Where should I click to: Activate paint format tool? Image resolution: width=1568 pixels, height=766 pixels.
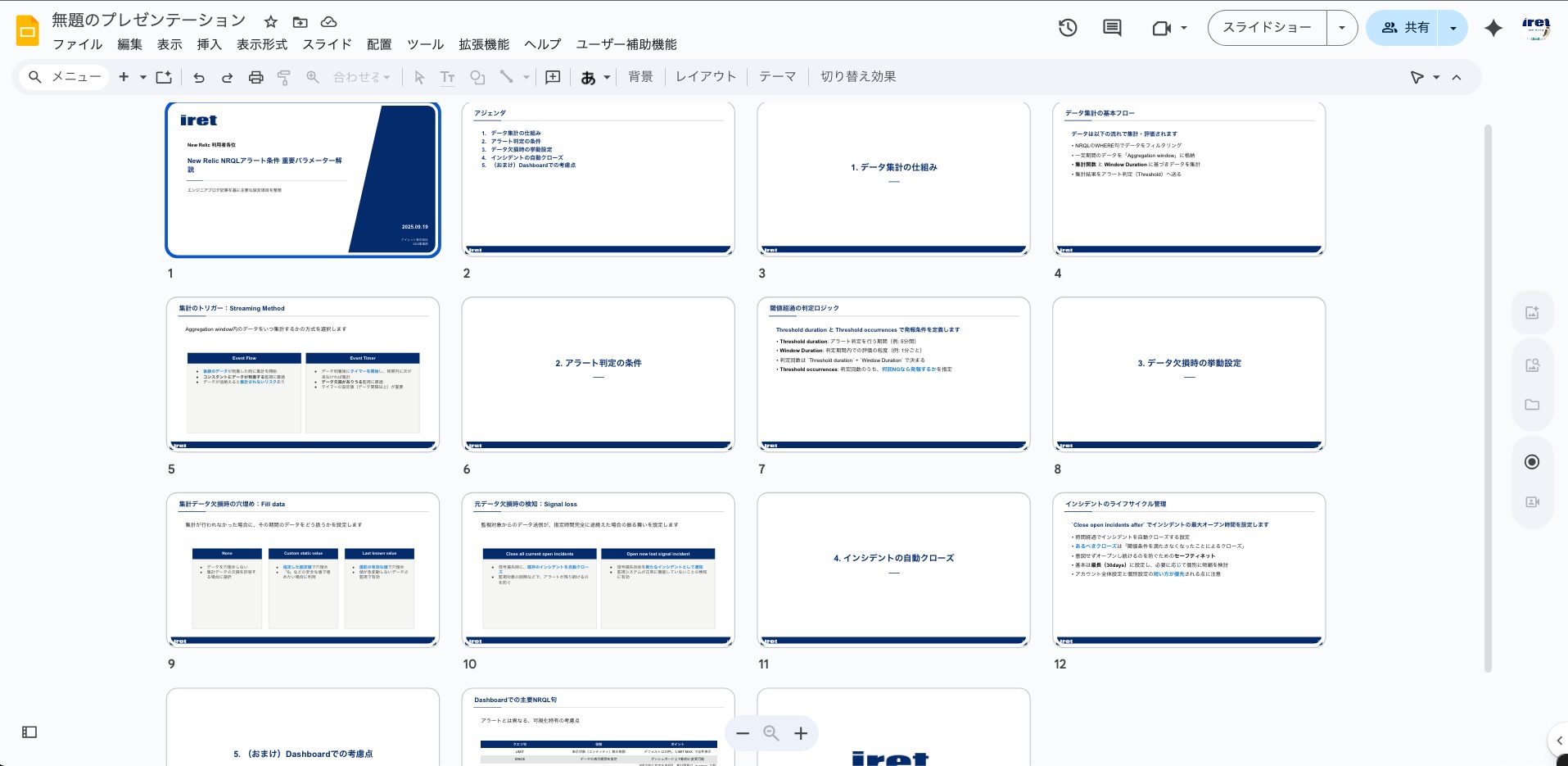pos(284,77)
